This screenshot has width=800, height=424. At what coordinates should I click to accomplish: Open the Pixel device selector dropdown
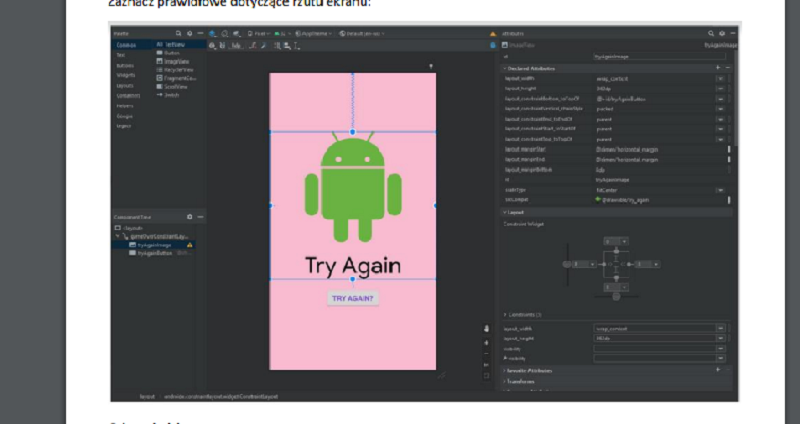258,34
